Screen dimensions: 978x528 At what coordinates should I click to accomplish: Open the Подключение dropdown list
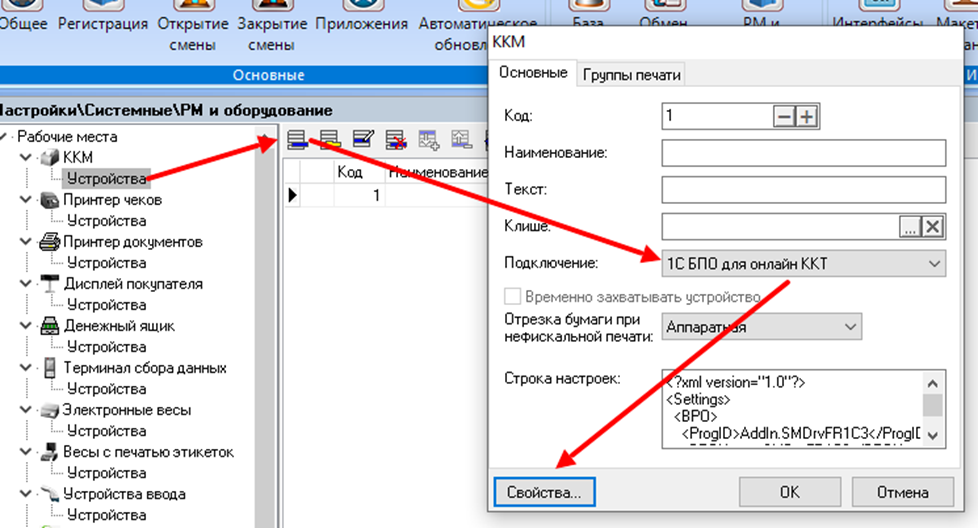tap(934, 264)
